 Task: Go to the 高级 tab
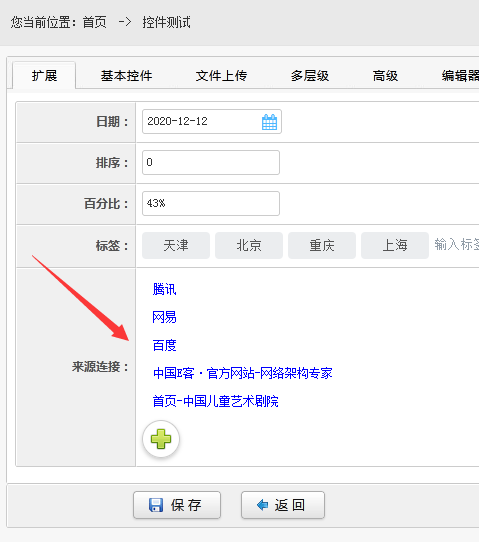click(x=385, y=76)
